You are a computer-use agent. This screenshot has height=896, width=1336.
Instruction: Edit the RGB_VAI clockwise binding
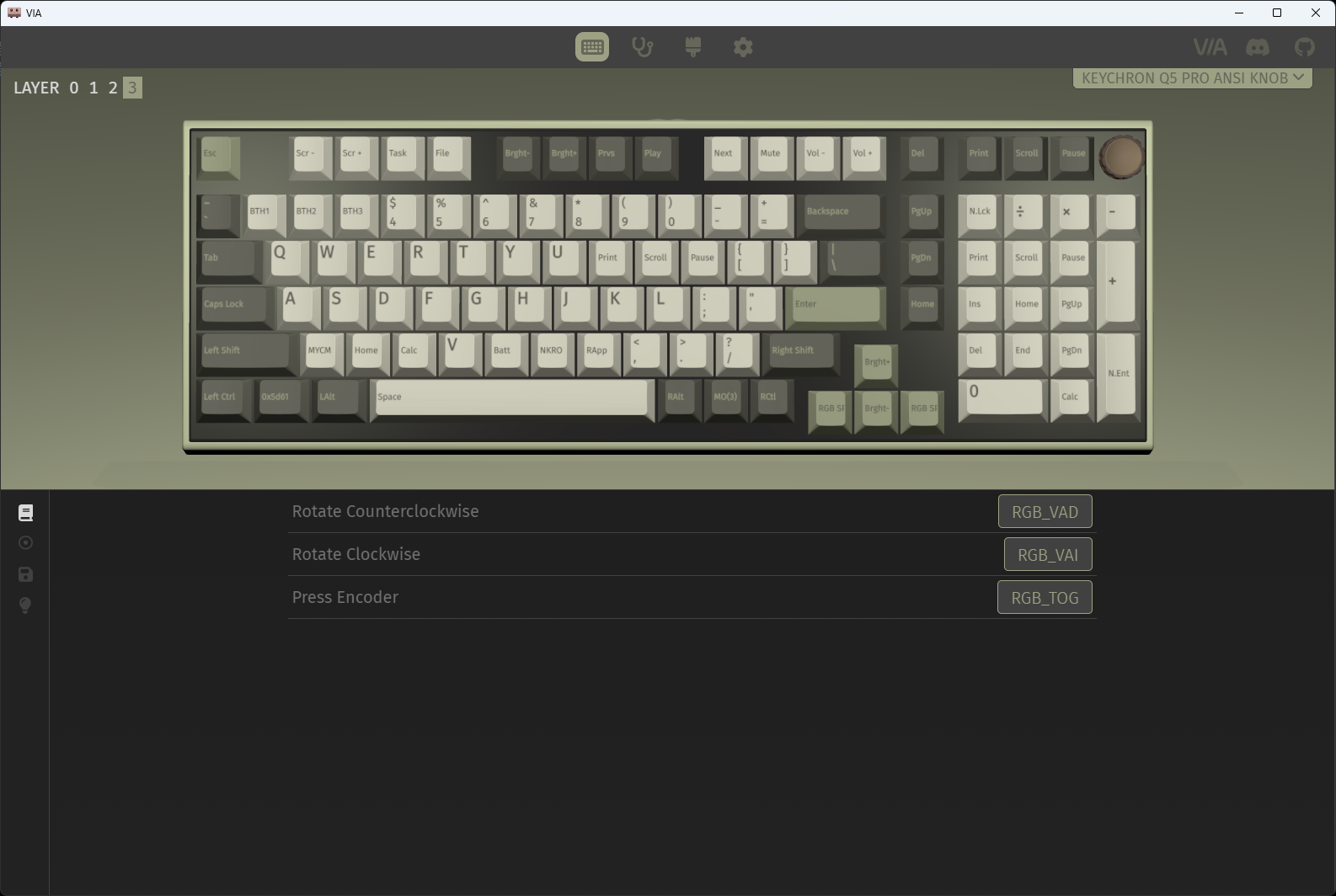point(1048,554)
